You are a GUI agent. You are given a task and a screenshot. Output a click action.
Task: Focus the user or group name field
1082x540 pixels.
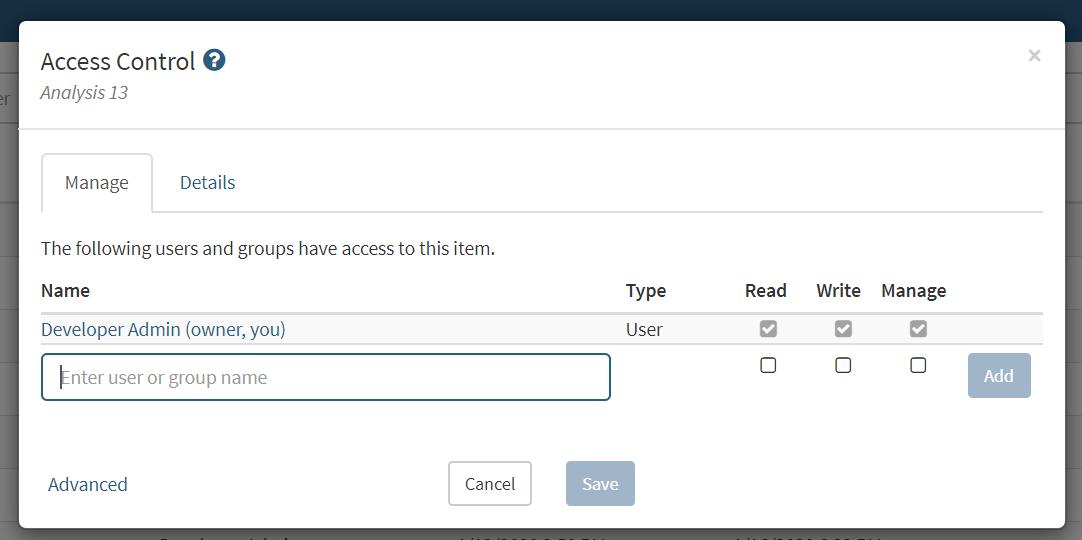[326, 377]
